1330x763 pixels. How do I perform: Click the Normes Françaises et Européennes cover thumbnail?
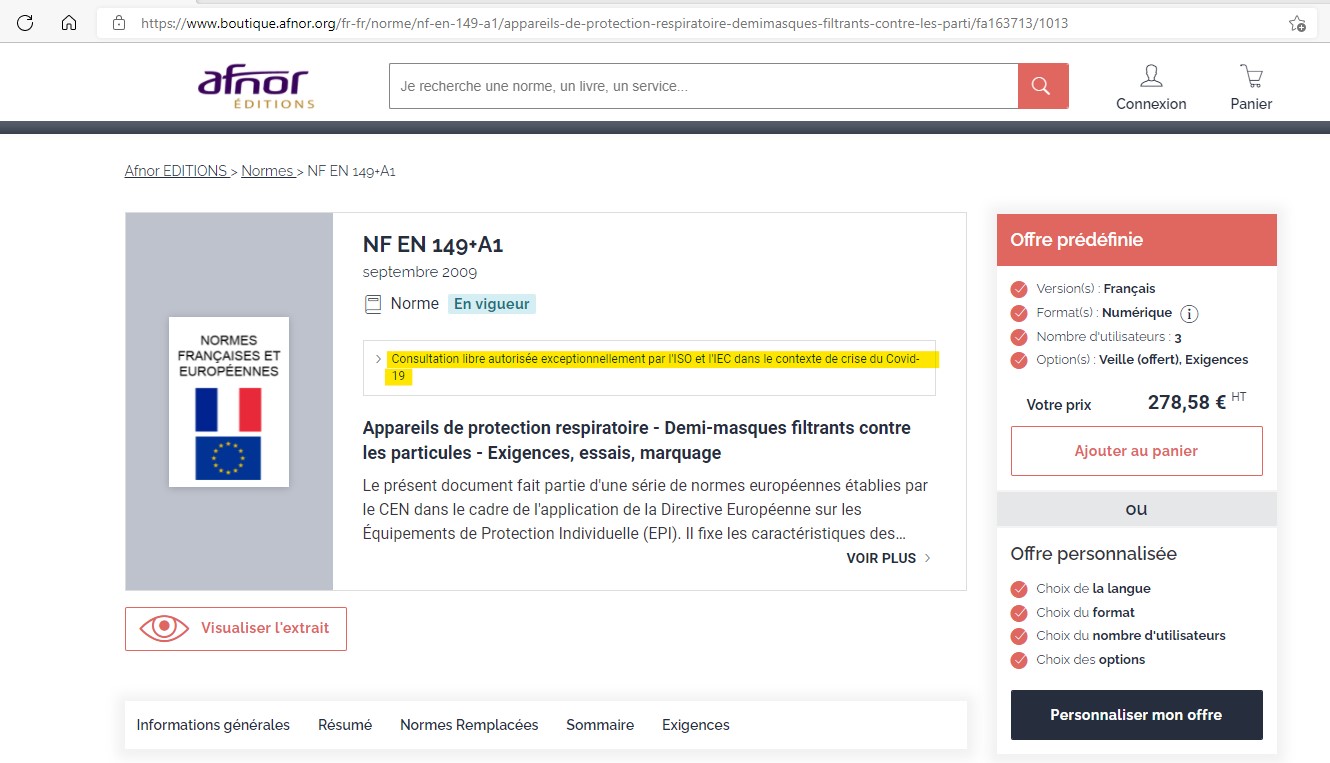click(x=229, y=402)
